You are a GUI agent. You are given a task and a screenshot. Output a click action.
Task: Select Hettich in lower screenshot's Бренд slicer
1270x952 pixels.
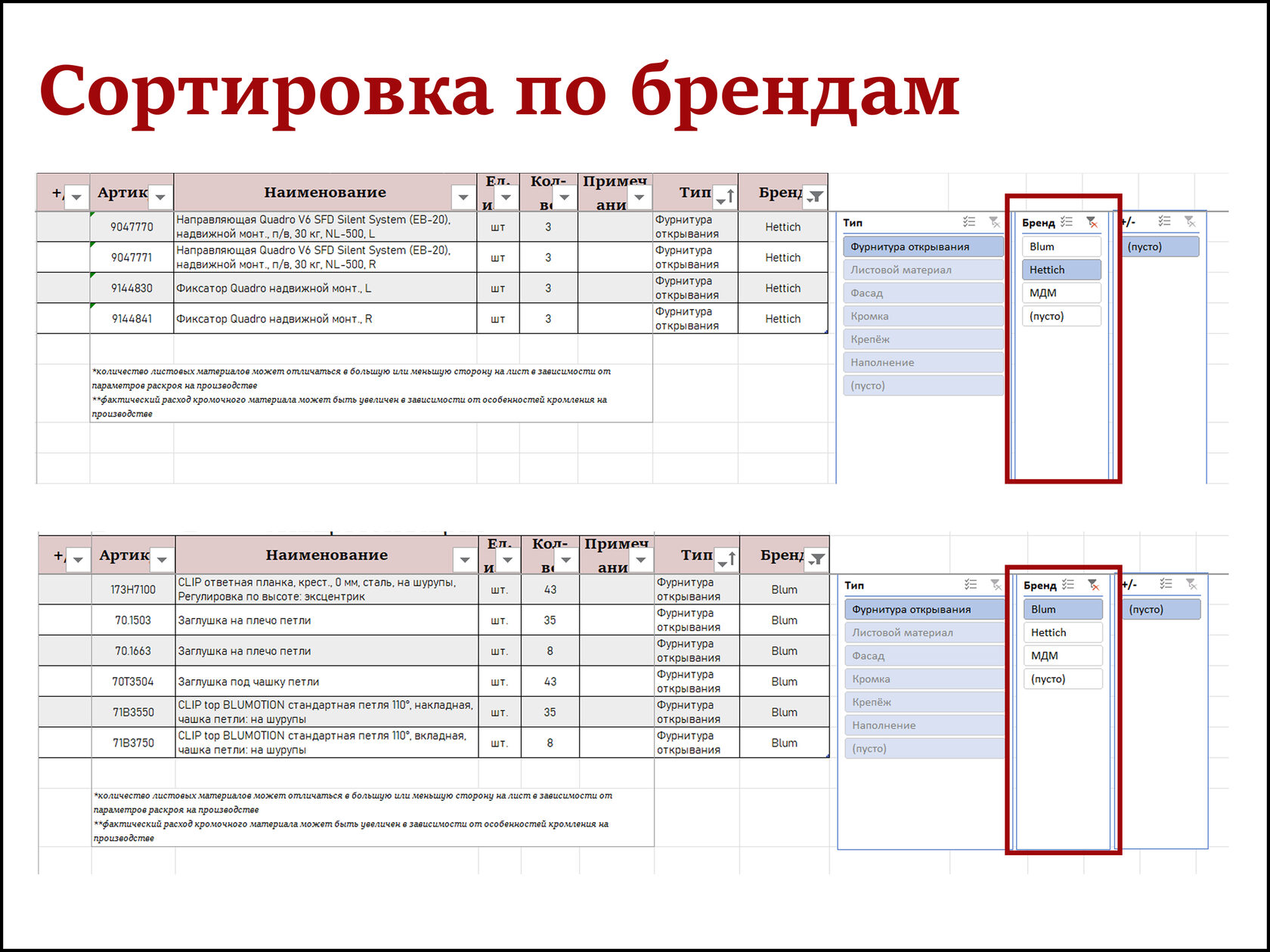(x=1063, y=632)
